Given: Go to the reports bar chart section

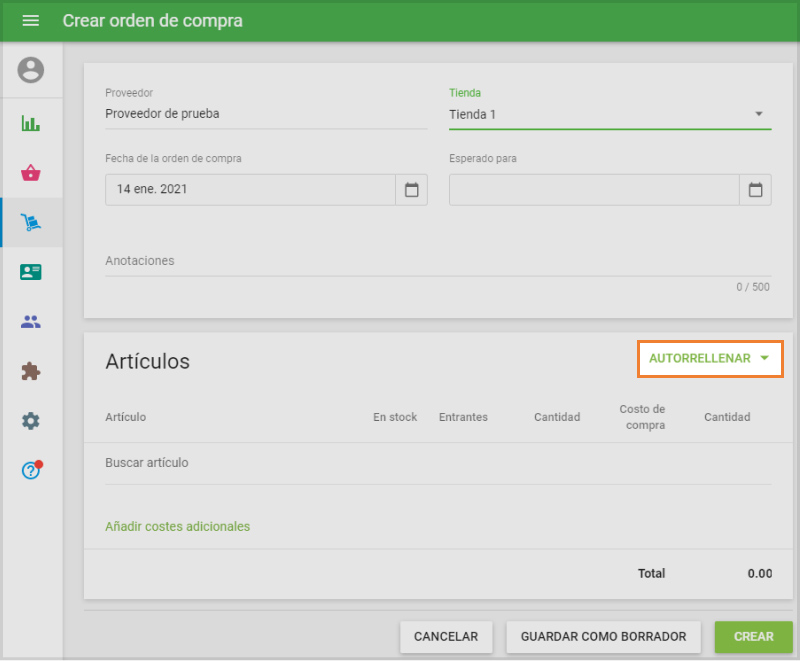Looking at the screenshot, I should (31, 124).
